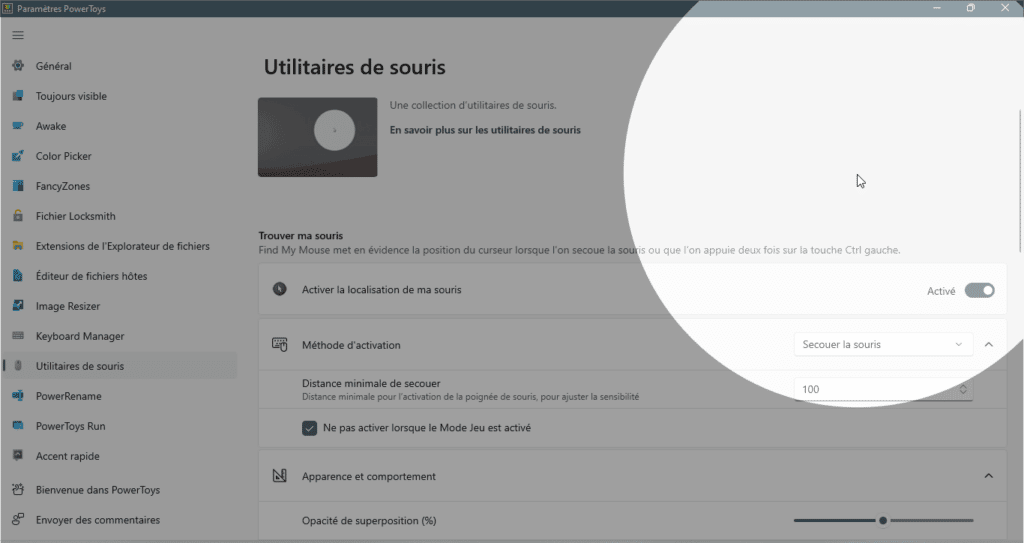Click the Fichier Locksmith padlock icon
Viewport: 1024px width, 543px height.
pyautogui.click(x=18, y=216)
